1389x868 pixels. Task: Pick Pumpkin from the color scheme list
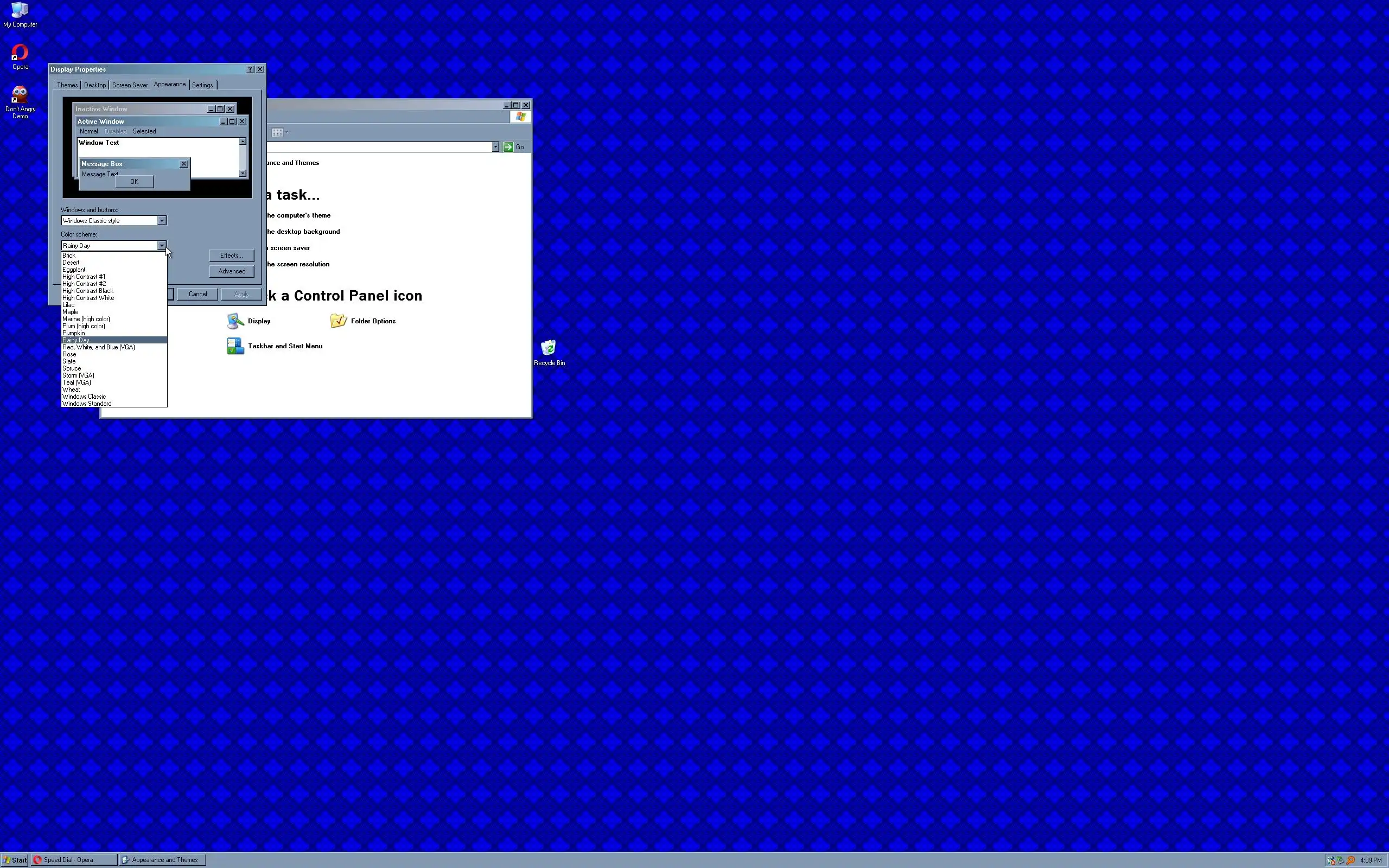coord(73,334)
